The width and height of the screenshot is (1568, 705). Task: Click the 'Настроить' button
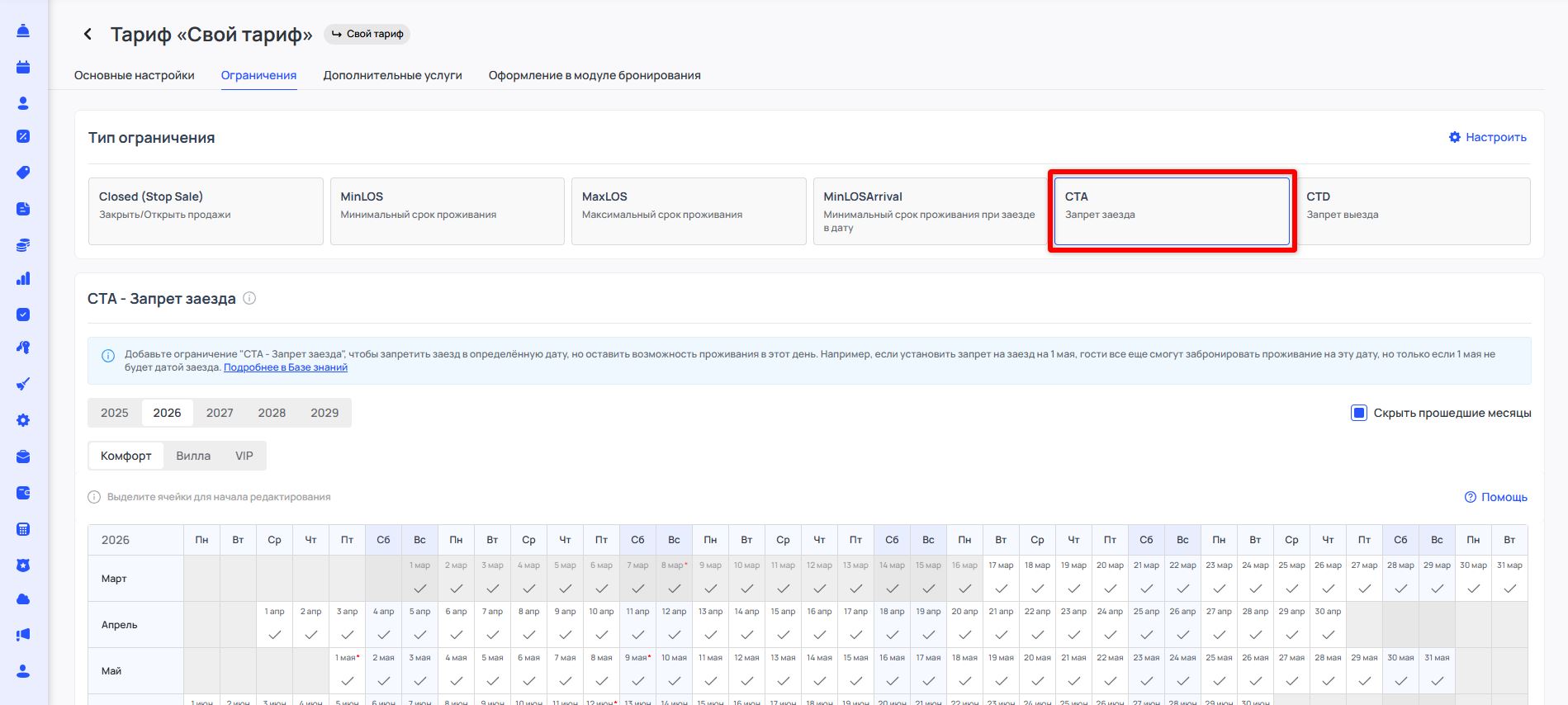[x=1487, y=137]
